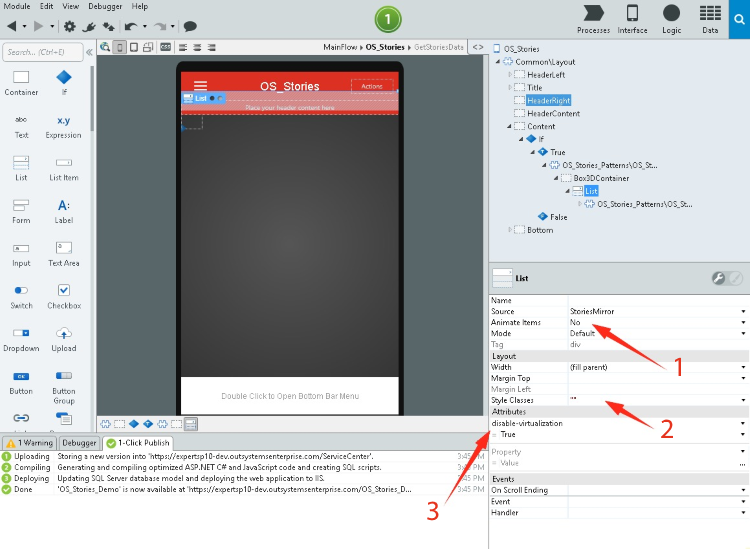This screenshot has width=750, height=549.
Task: Toggle the properties wrench/styles switch
Action: pyautogui.click(x=727, y=278)
